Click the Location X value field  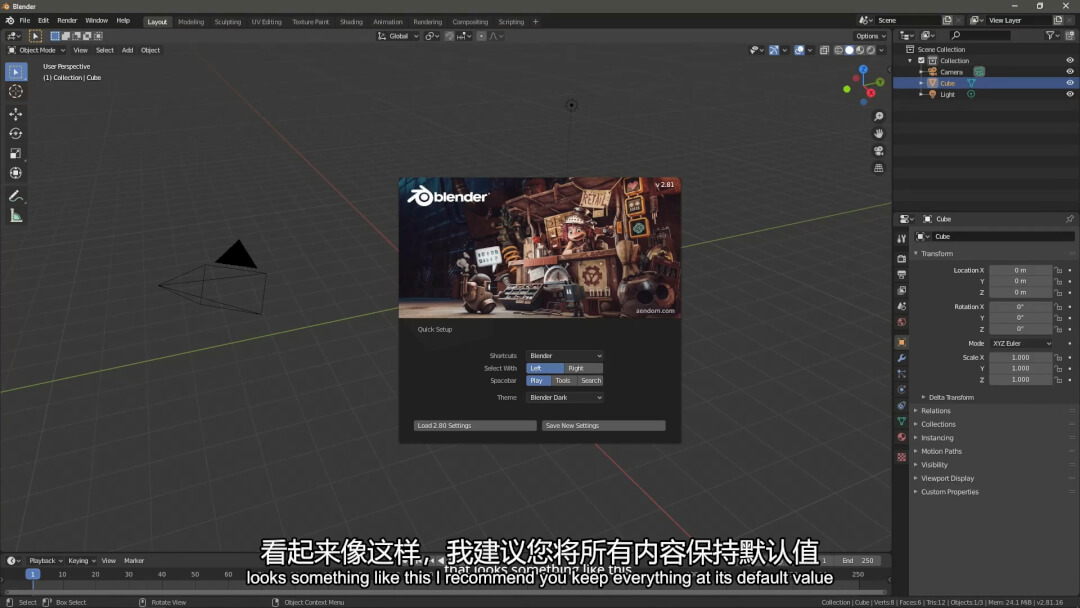click(1021, 271)
